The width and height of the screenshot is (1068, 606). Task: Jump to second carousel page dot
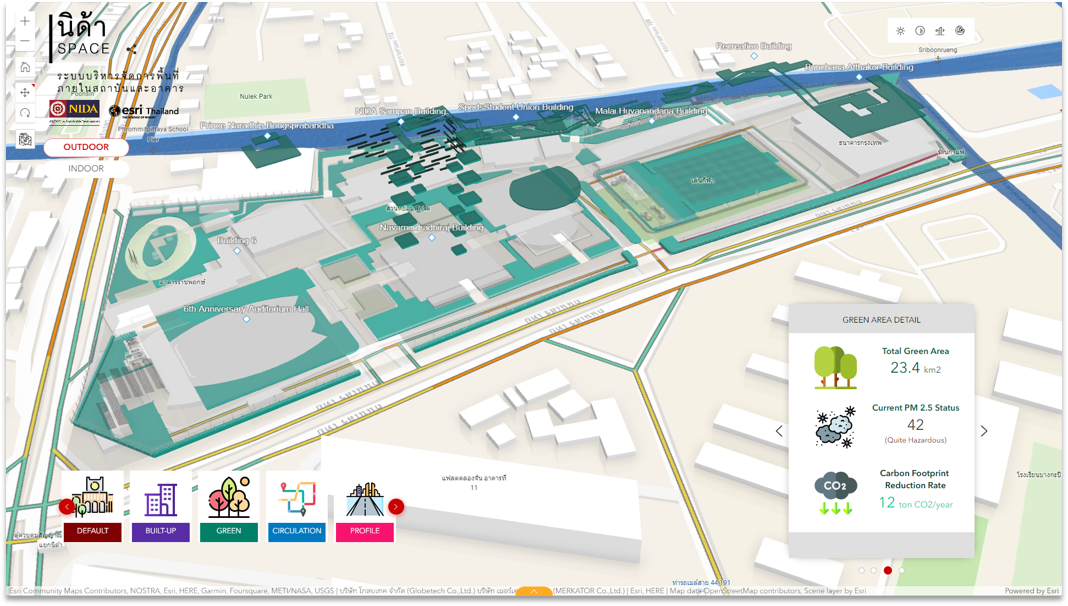[874, 571]
